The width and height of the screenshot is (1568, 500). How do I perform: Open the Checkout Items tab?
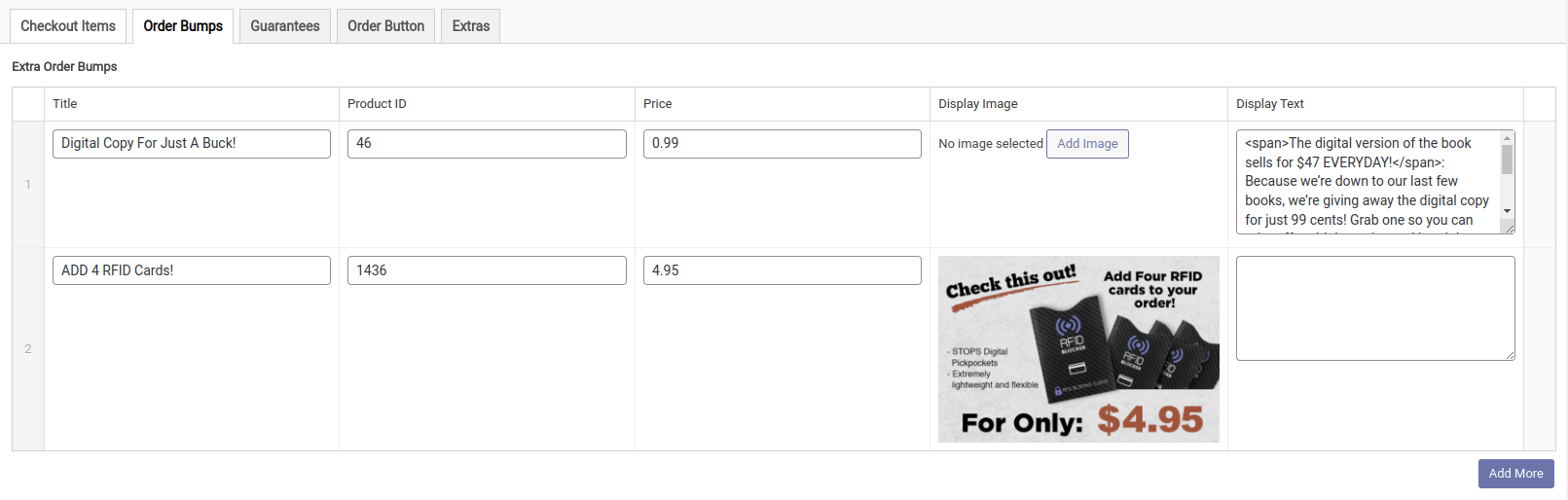click(x=68, y=26)
